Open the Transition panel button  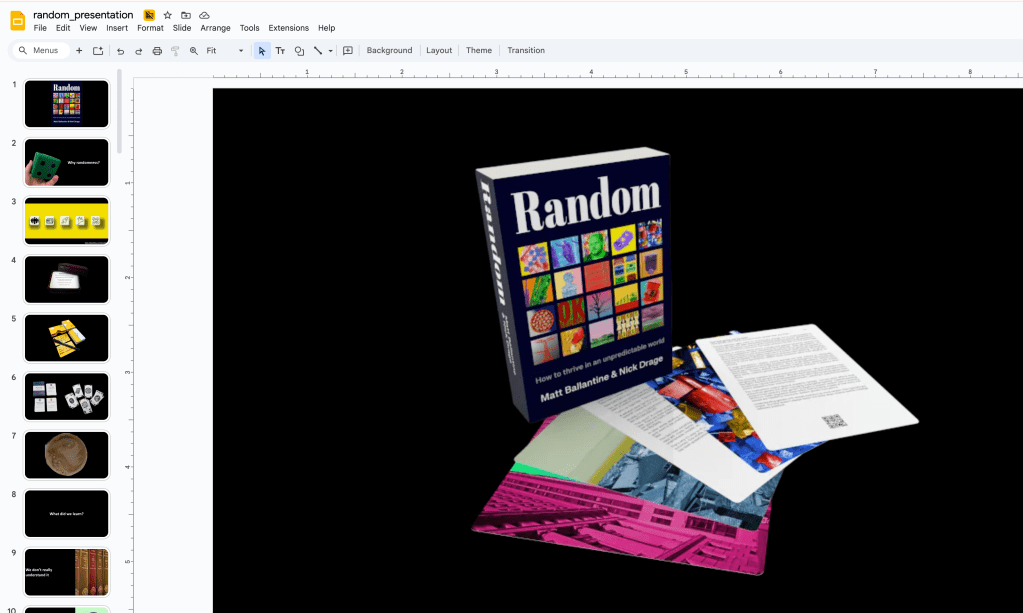tap(525, 50)
